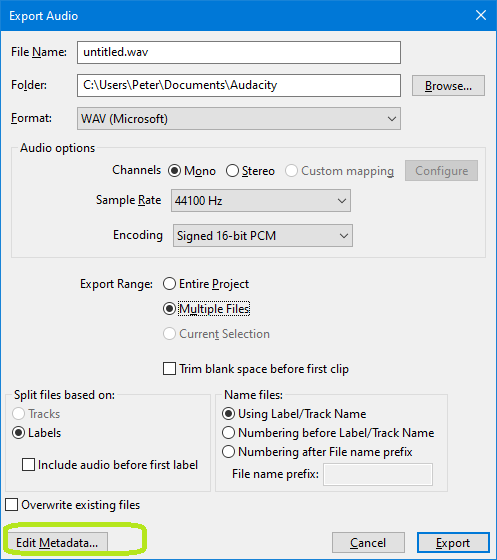
Task: Choose Multiple Files export range
Action: (x=206, y=309)
